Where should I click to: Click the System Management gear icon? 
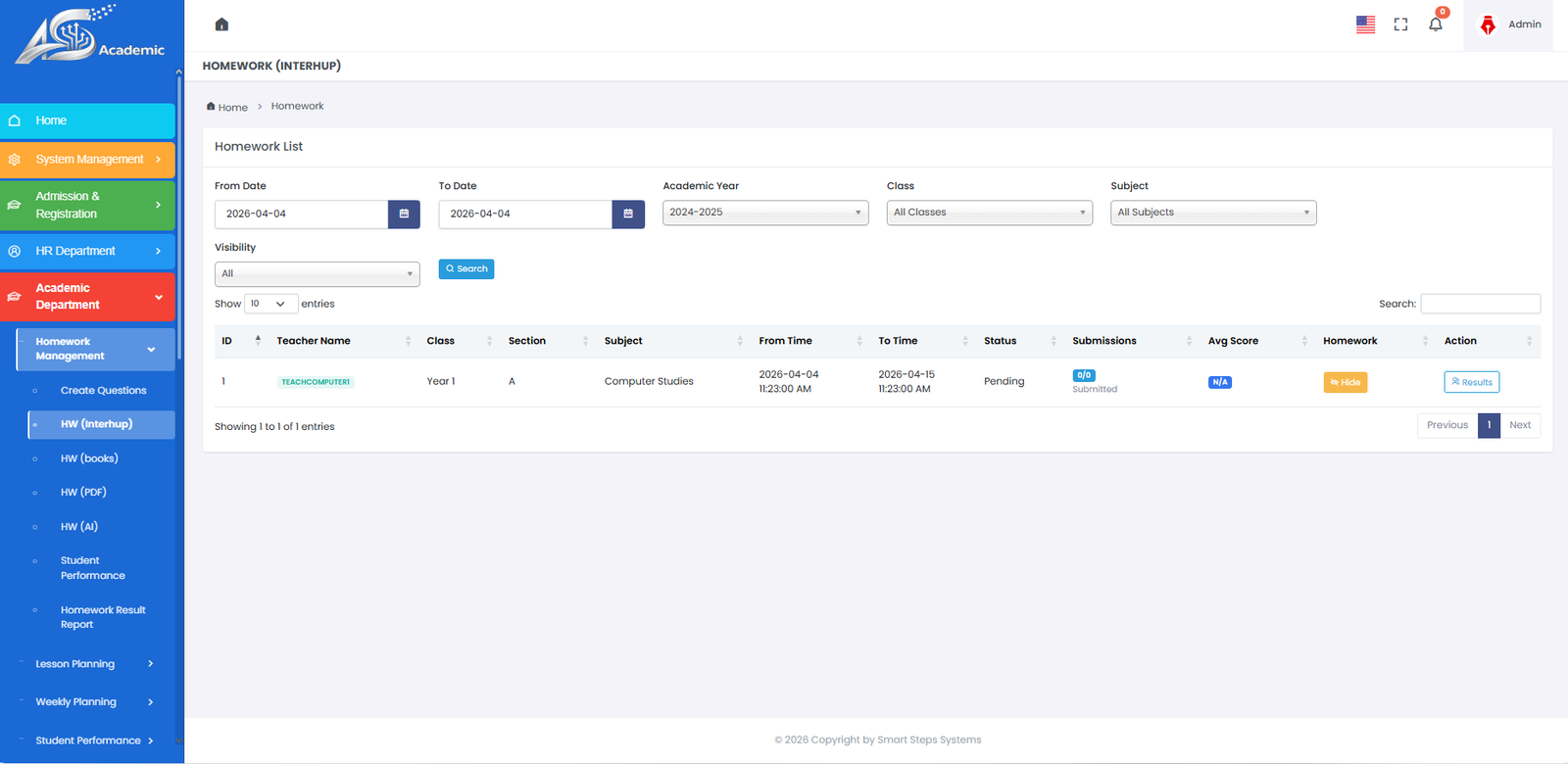[14, 159]
